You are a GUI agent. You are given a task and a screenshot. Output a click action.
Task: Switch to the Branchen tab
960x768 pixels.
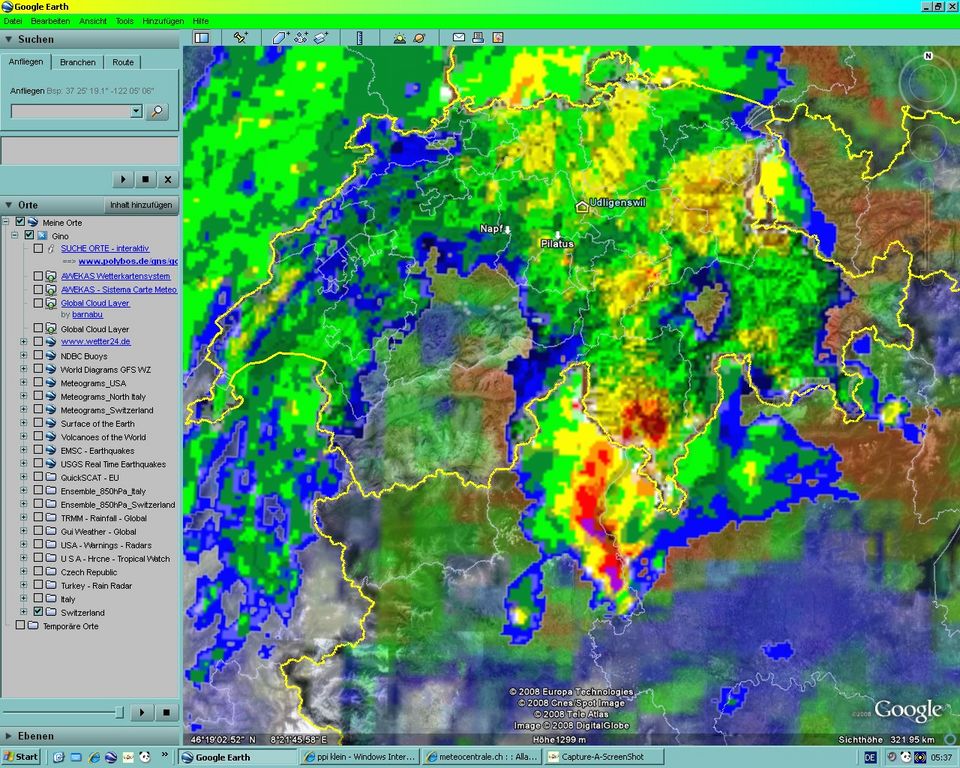[78, 62]
